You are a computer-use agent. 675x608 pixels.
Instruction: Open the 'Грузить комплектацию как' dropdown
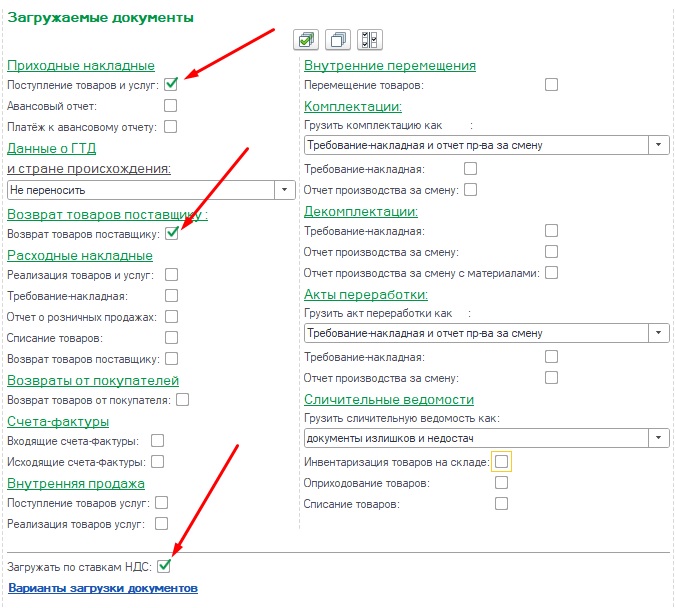pos(658,145)
